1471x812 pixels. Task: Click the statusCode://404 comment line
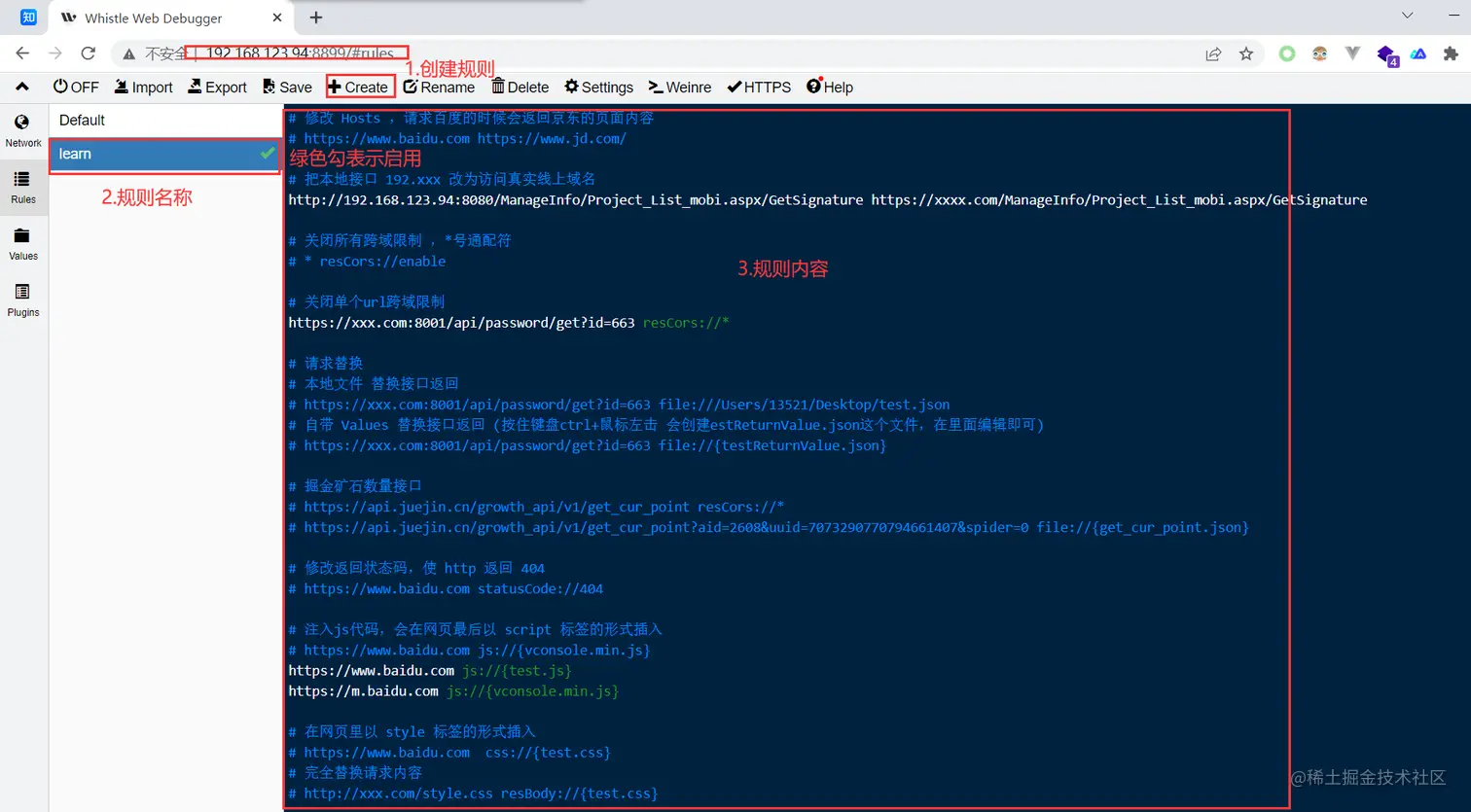(446, 588)
